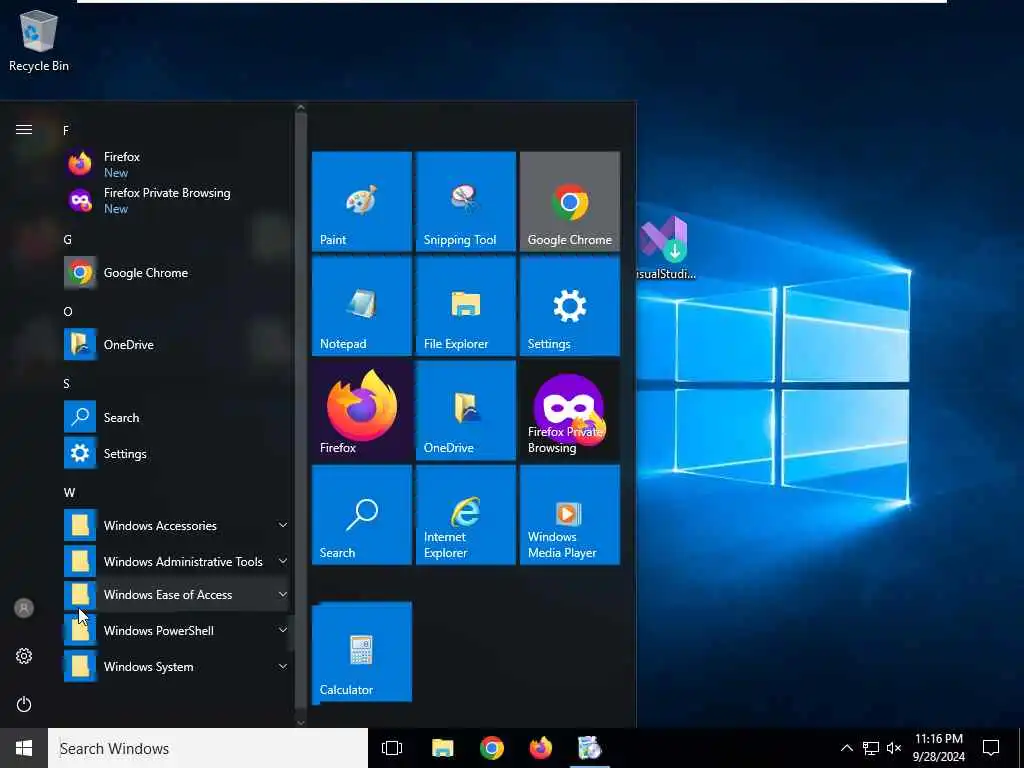This screenshot has height=768, width=1024.
Task: Launch the Snipping Tool tile
Action: point(466,201)
